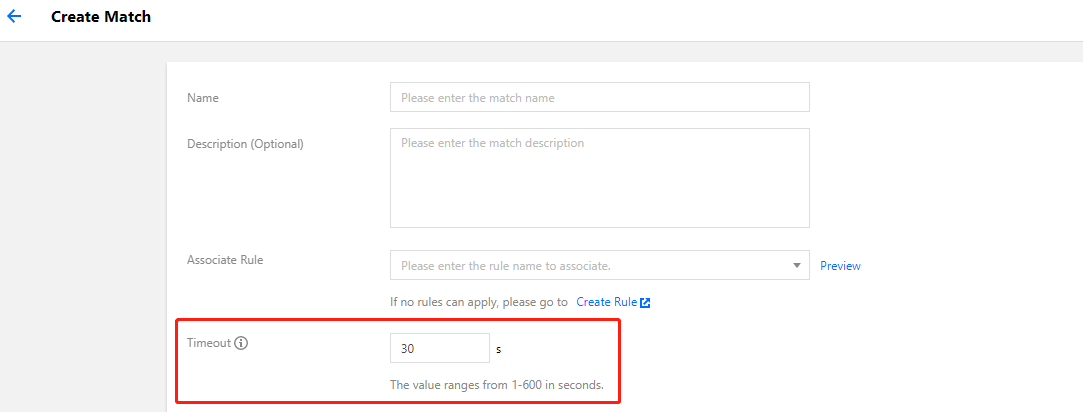
Task: Click the value 30 inside the Timeout field
Action: point(408,349)
